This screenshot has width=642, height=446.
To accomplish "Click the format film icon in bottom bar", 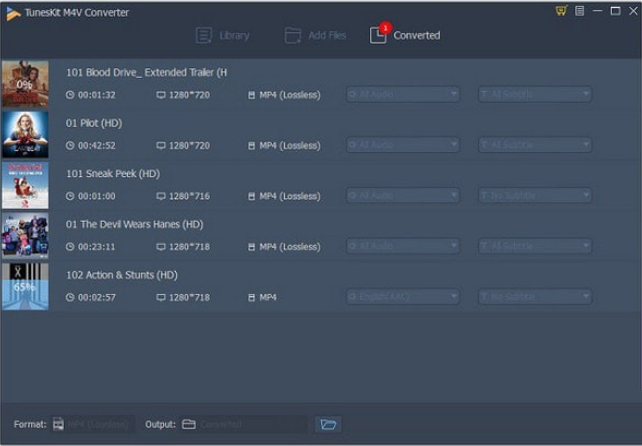I will coord(59,424).
